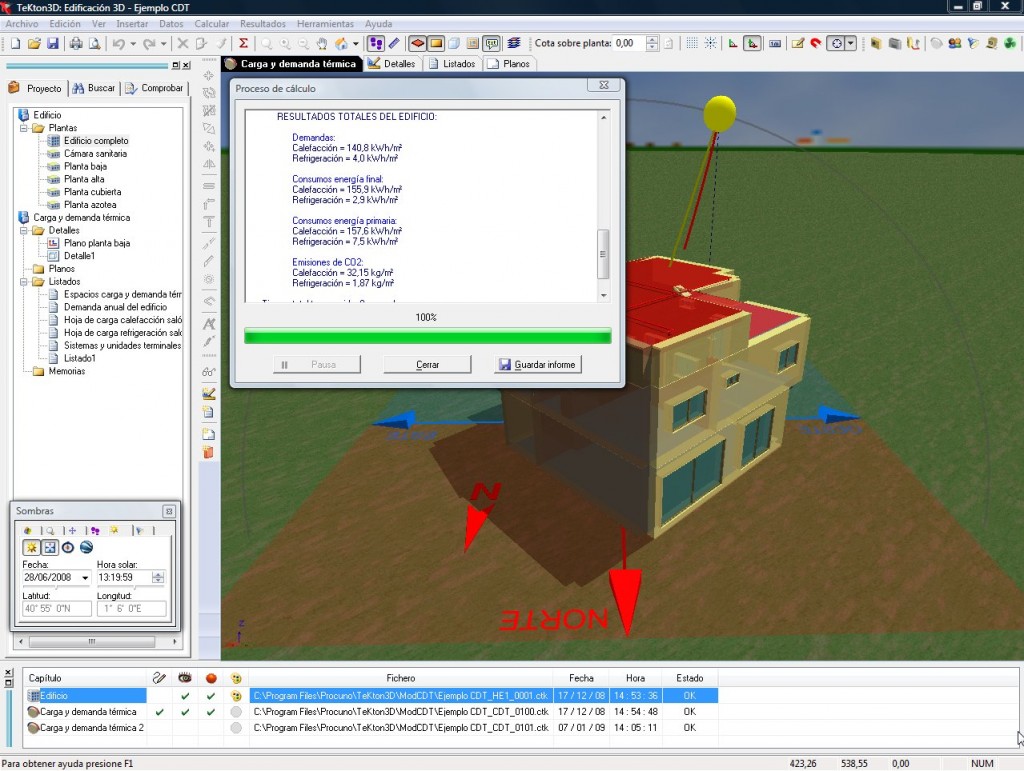
Task: Click the Home view house icon
Action: 341,44
